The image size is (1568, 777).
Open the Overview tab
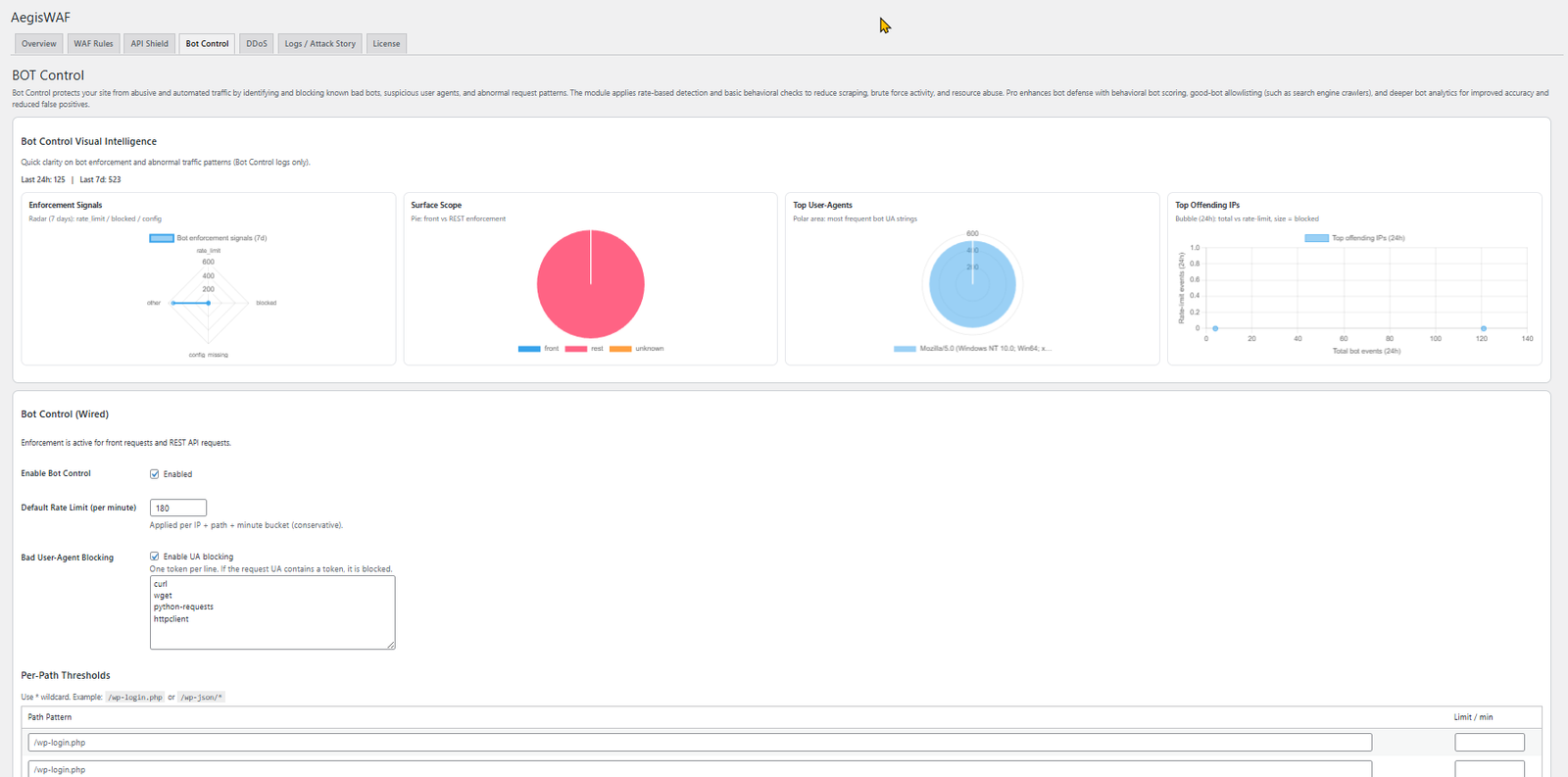(39, 43)
